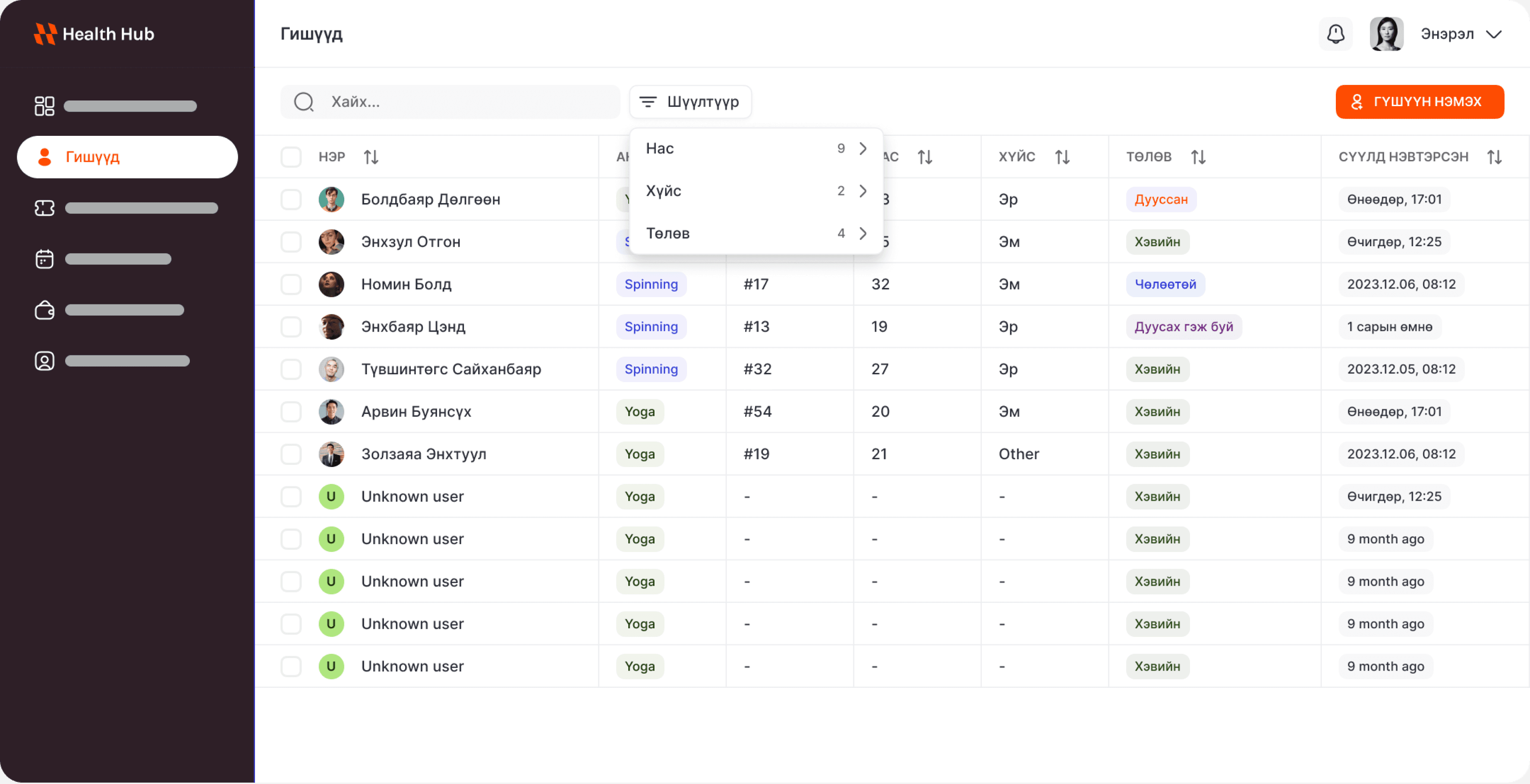Click locker number #32
The height and width of the screenshot is (784, 1530).
pos(757,369)
